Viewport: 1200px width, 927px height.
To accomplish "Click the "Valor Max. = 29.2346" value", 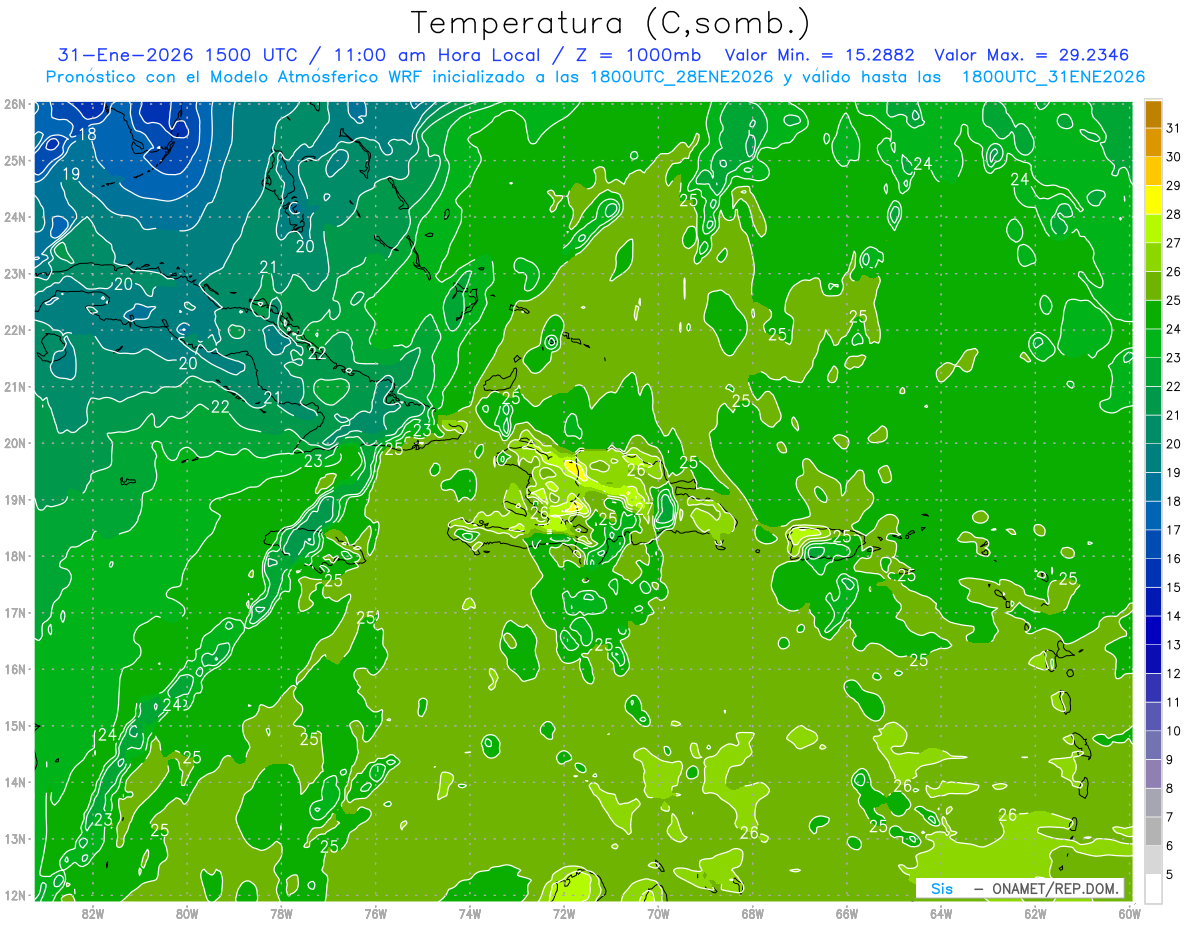I will (1032, 55).
